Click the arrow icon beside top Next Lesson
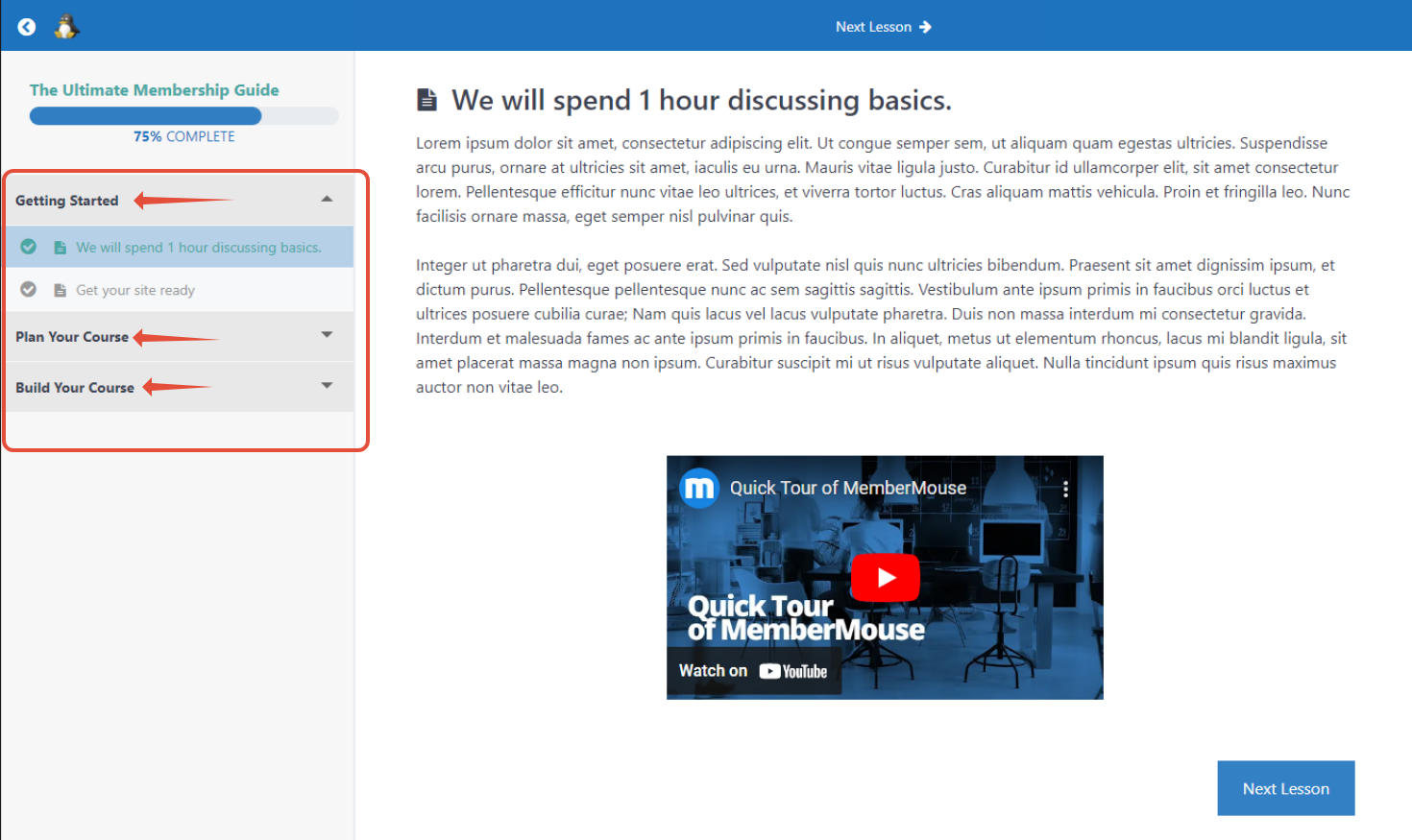The height and width of the screenshot is (840, 1412). (x=925, y=27)
